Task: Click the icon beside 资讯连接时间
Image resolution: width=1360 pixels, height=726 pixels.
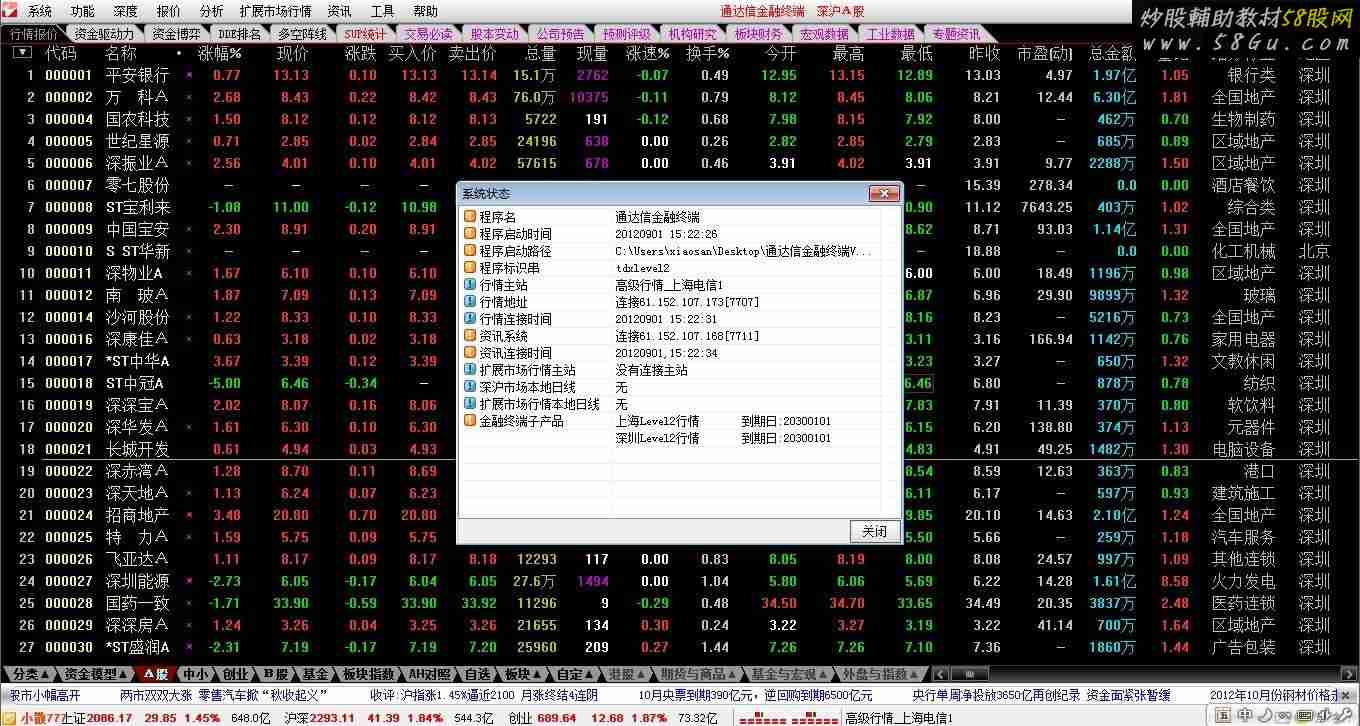Action: click(470, 353)
